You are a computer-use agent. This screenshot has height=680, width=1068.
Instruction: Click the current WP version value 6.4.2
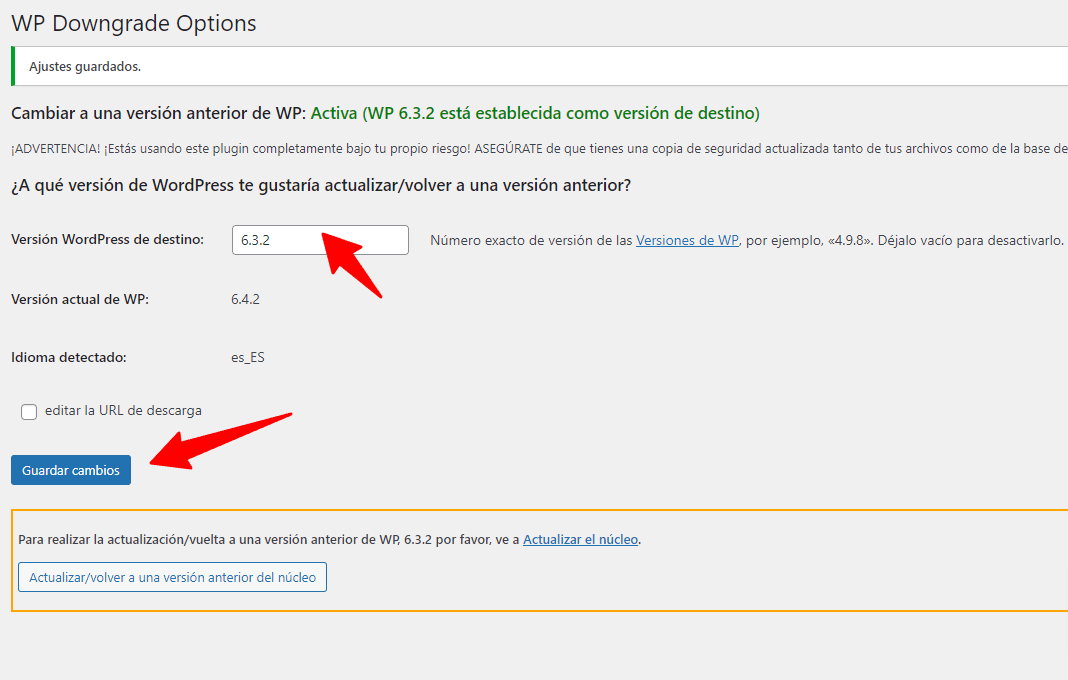[x=245, y=299]
